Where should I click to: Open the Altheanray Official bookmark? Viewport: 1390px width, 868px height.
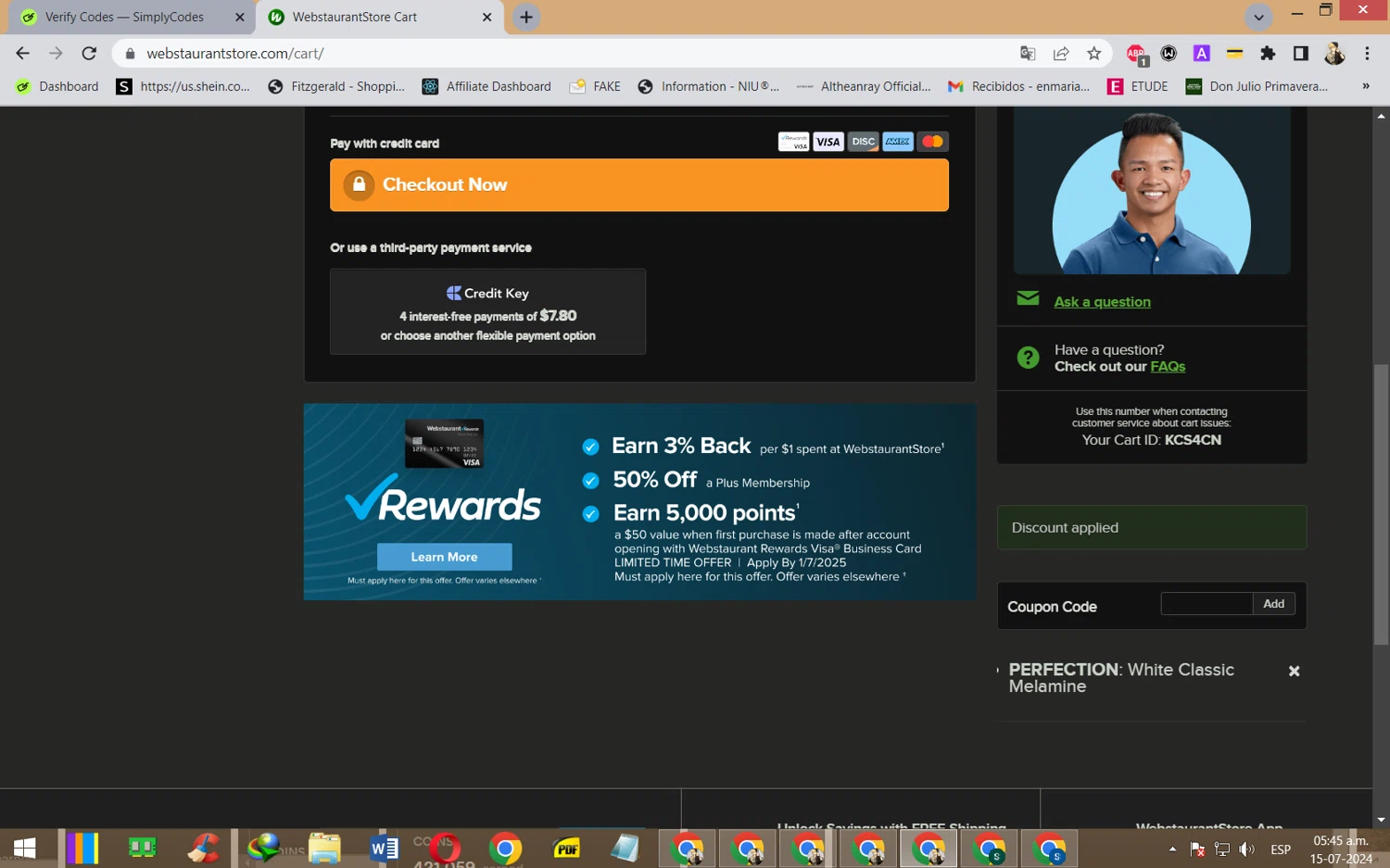(864, 86)
